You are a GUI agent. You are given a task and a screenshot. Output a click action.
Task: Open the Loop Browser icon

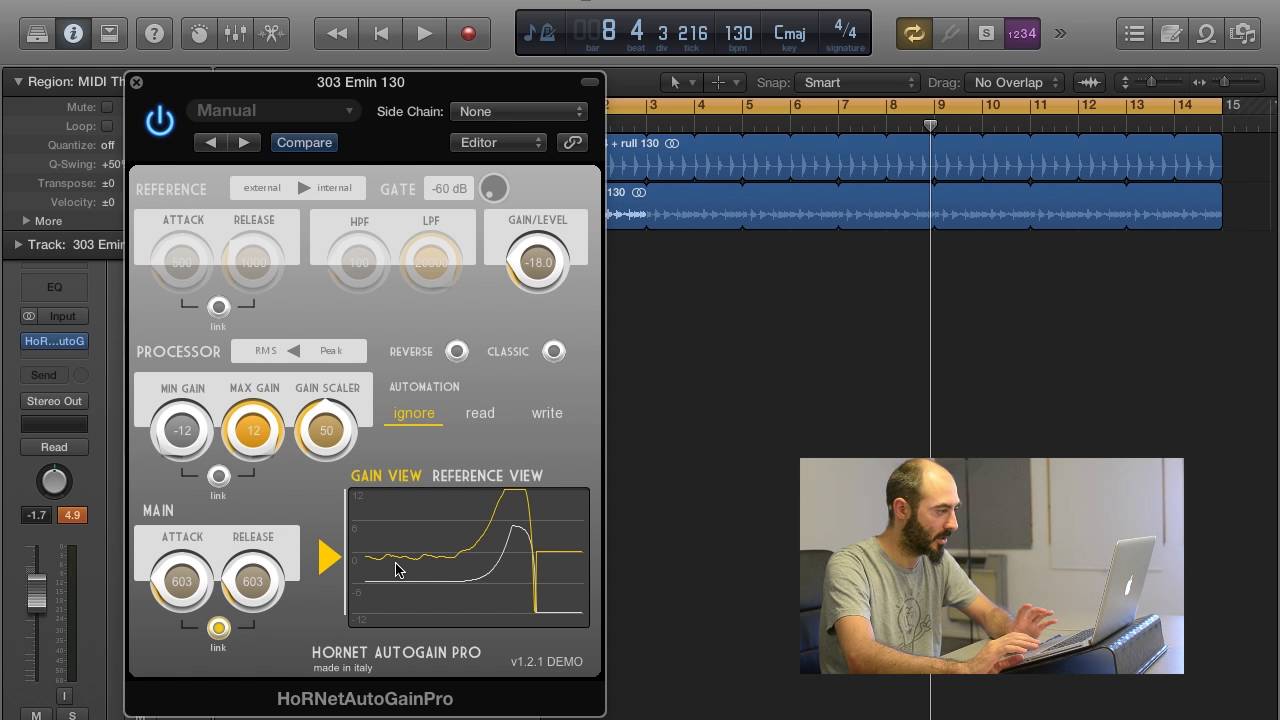click(x=1206, y=33)
